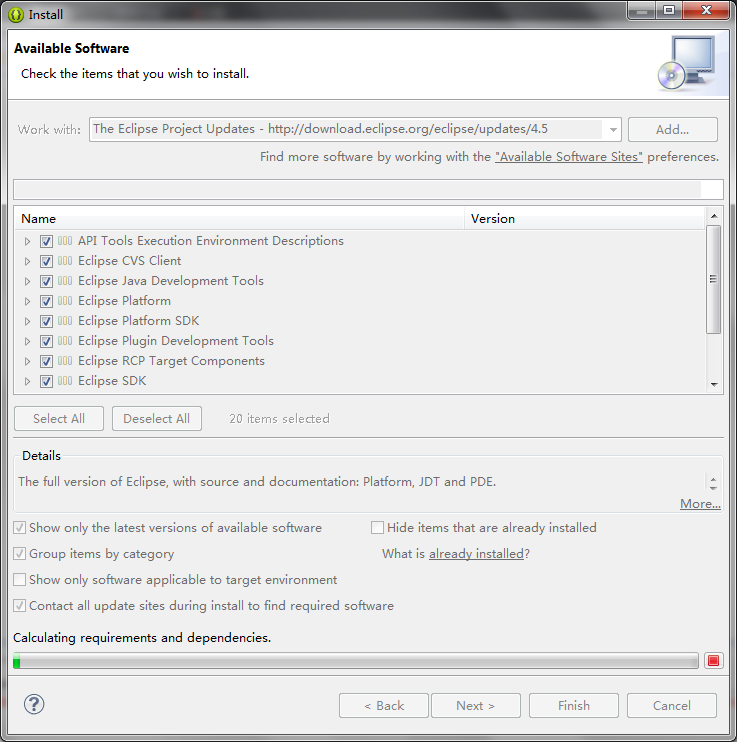Expand the Eclipse Platform SDK node
Screen dimensions: 737x742
pyautogui.click(x=27, y=321)
